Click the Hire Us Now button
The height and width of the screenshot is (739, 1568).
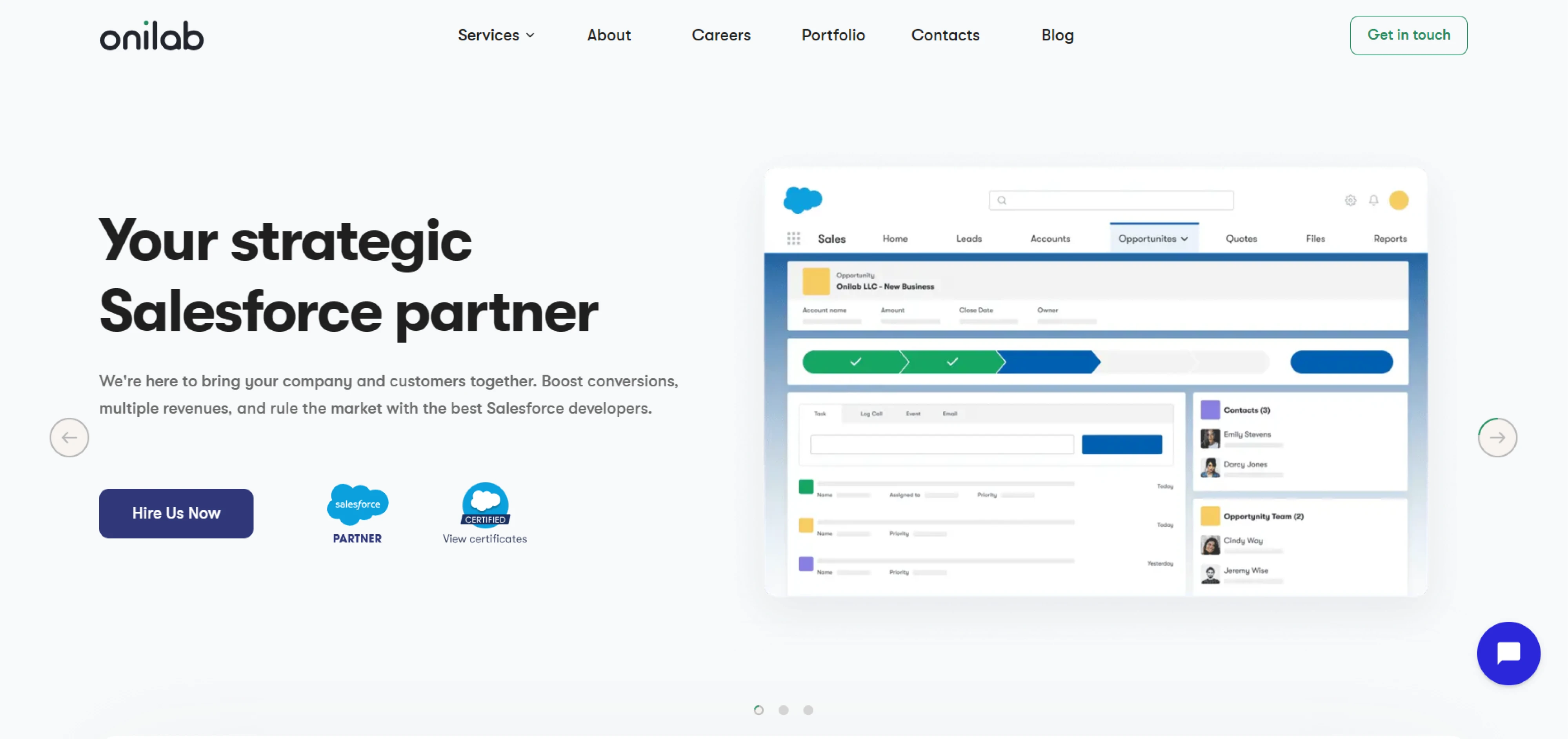point(176,513)
